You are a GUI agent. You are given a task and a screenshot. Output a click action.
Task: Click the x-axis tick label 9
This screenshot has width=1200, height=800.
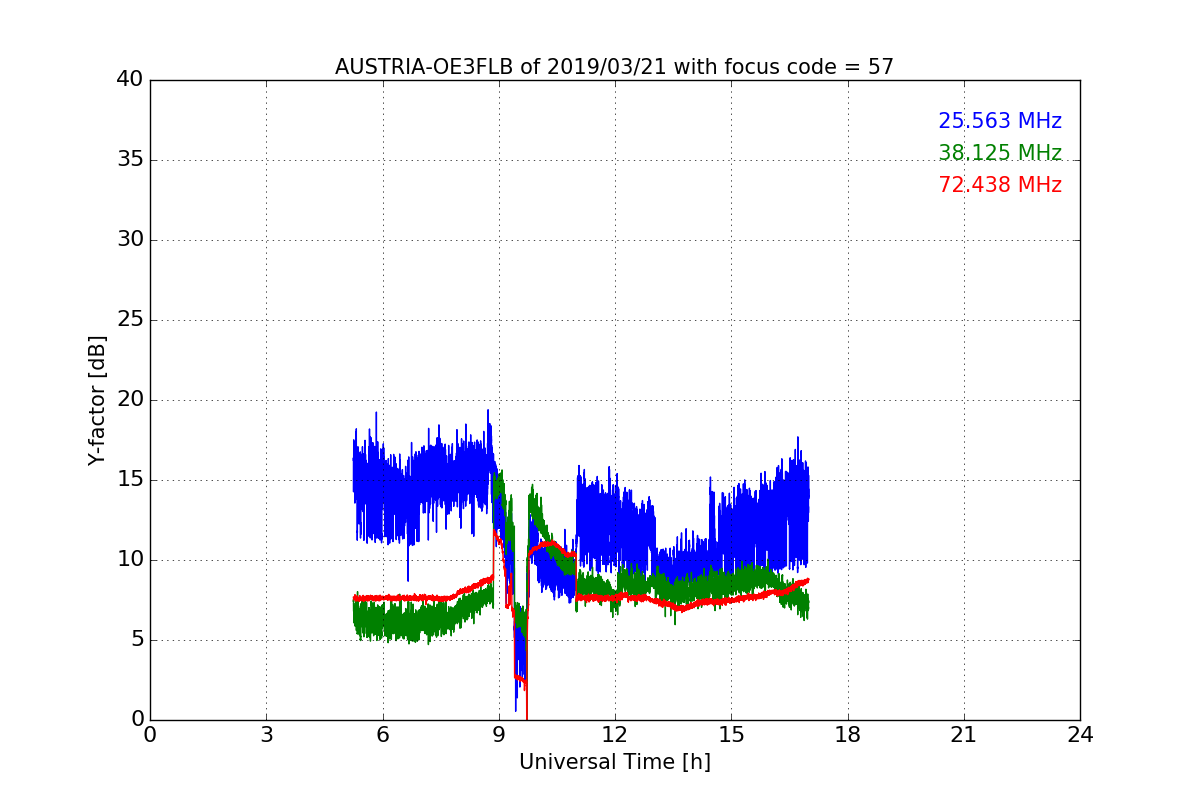[x=499, y=735]
